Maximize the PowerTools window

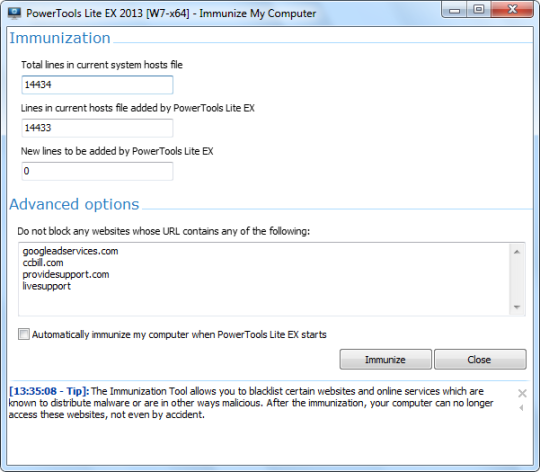479,10
